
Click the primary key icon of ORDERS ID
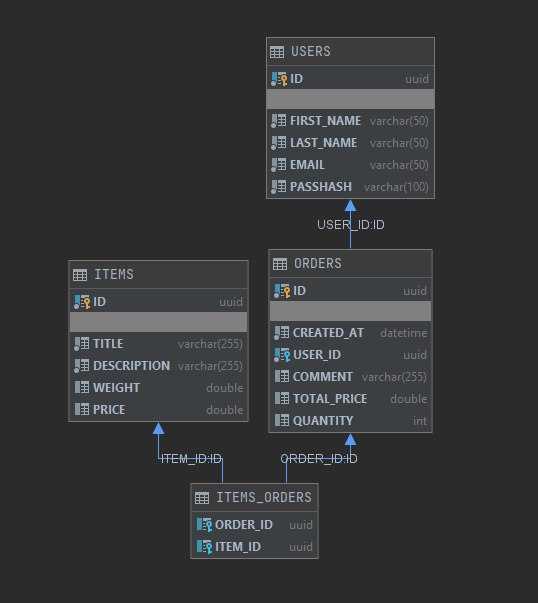click(282, 291)
